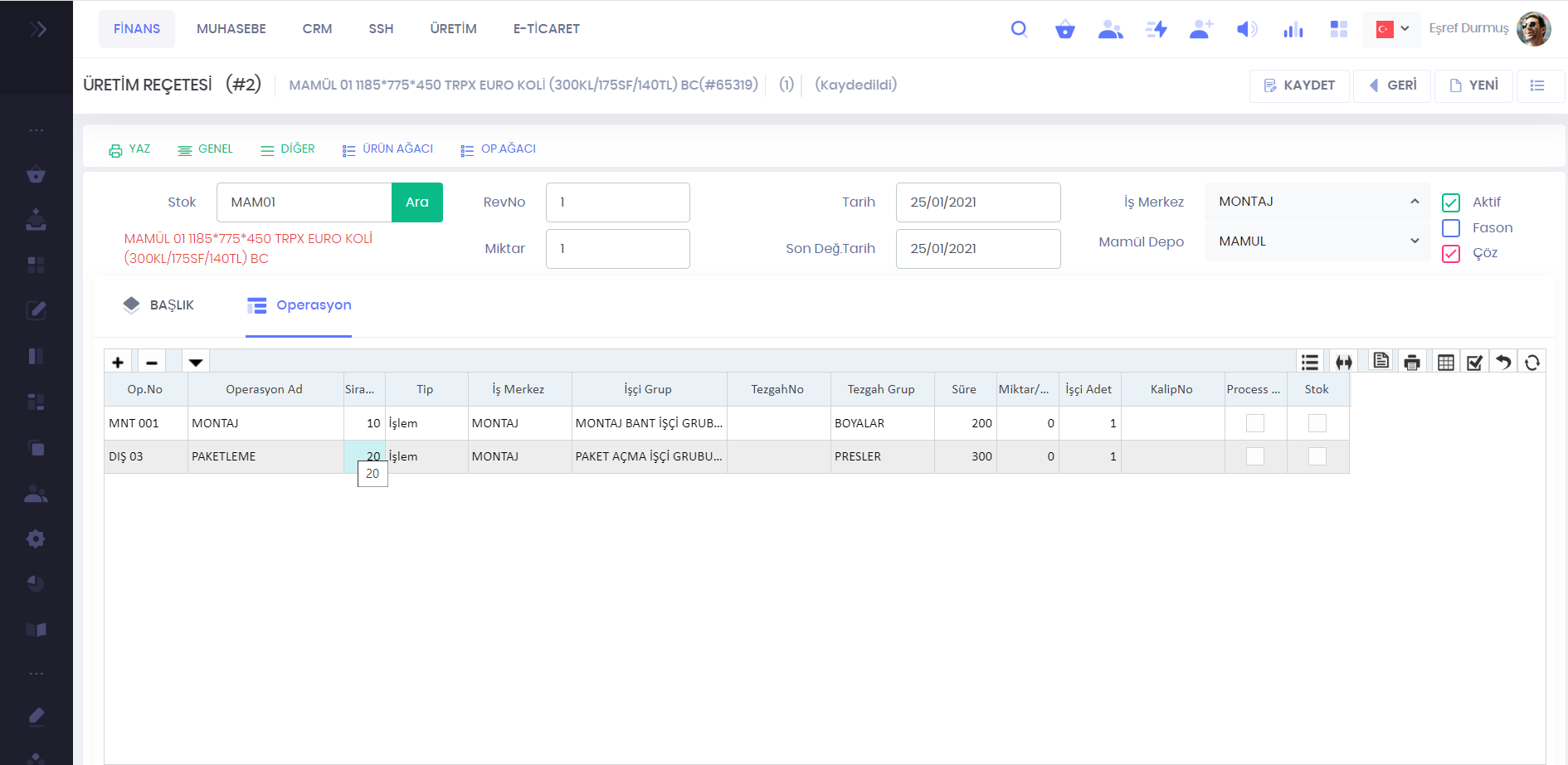Click the KAYDET button
The height and width of the screenshot is (765, 1568).
coord(1299,85)
